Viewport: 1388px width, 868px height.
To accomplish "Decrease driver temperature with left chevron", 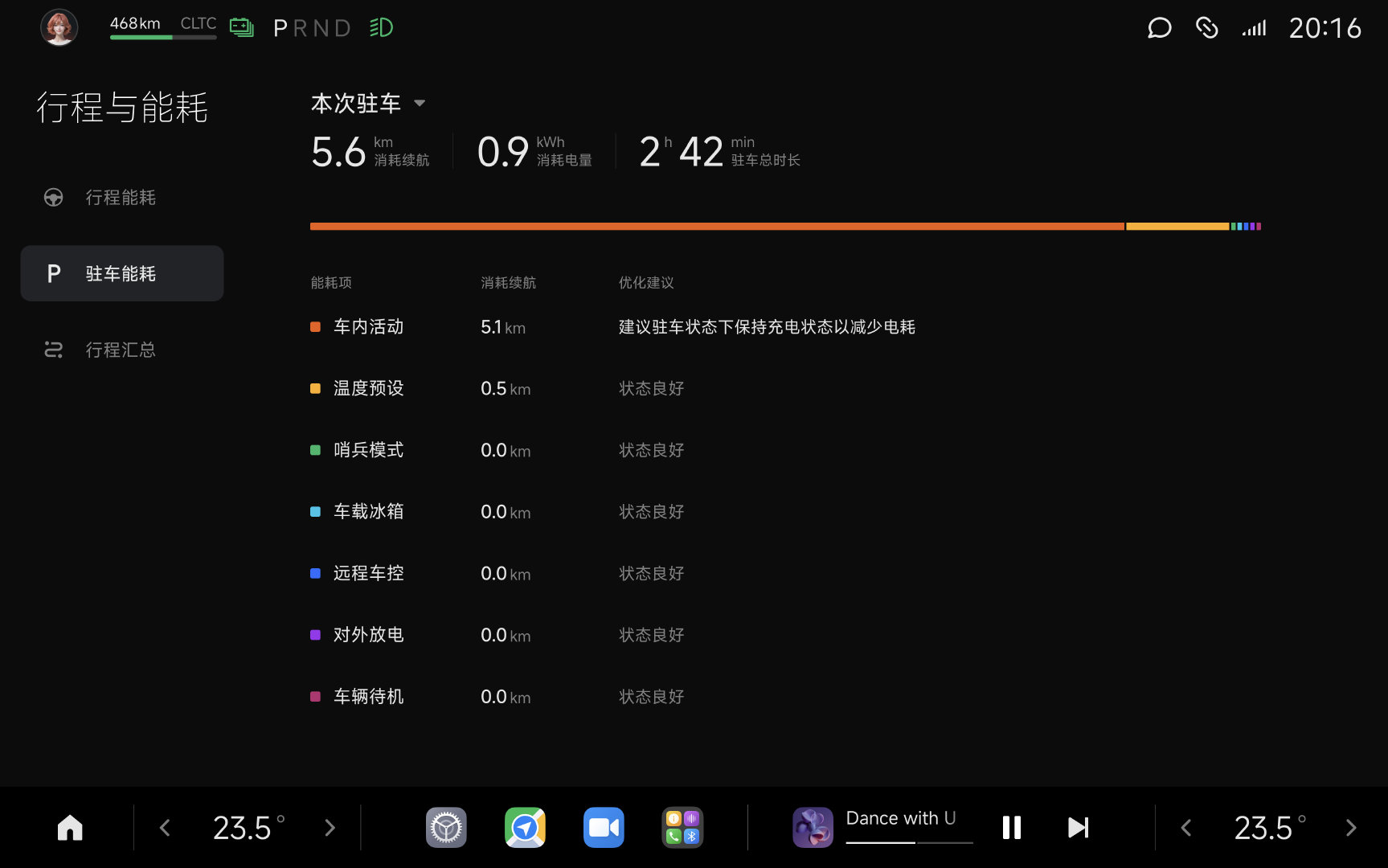I will [x=165, y=827].
